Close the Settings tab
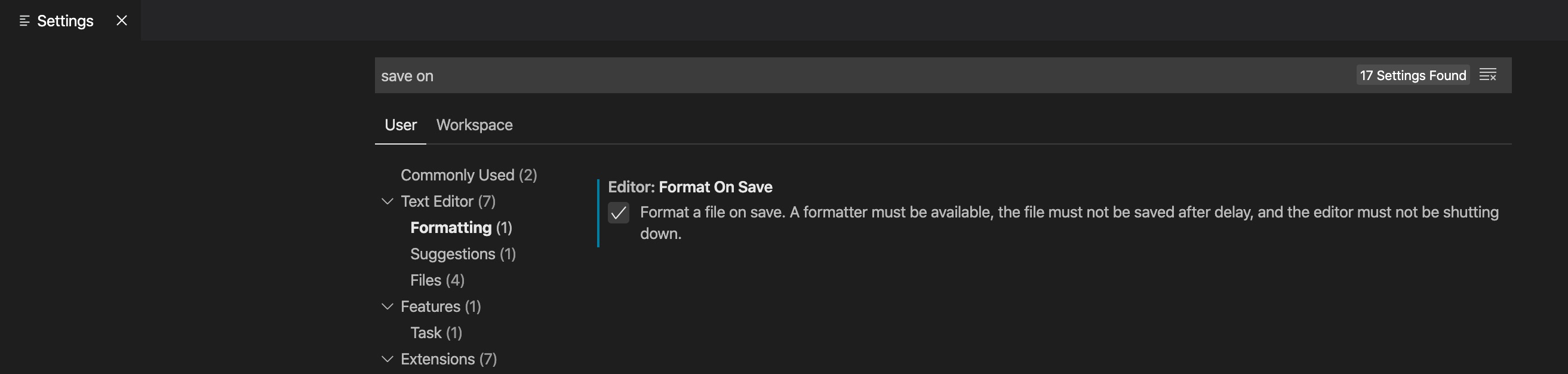Screen dimensions: 1568x374 coord(122,21)
